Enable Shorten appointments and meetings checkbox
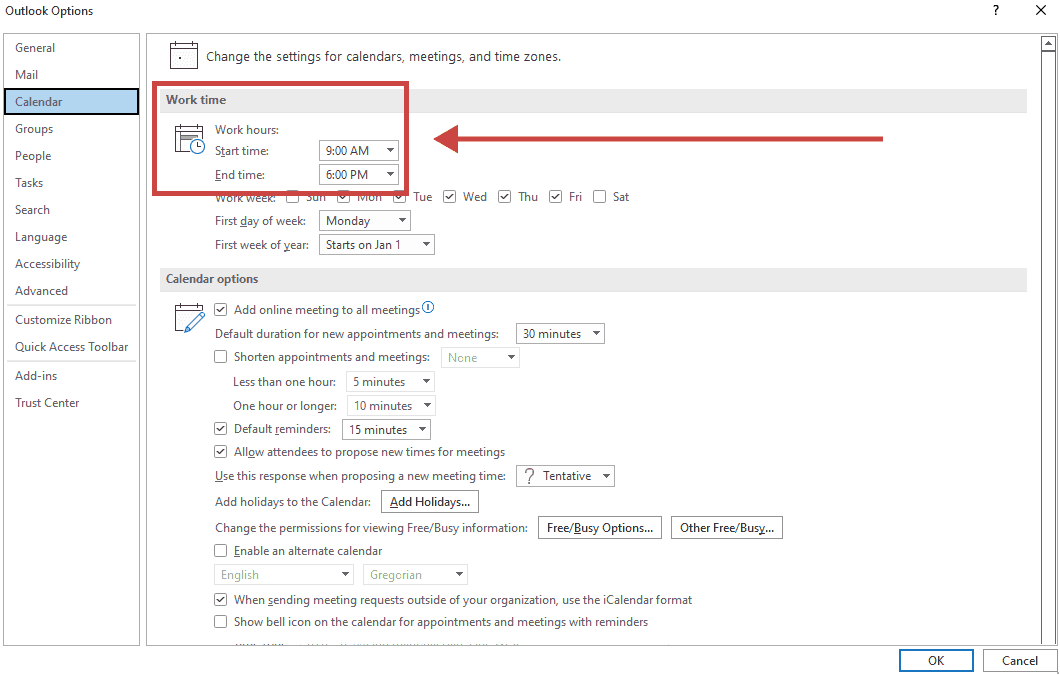Image resolution: width=1060 pixels, height=675 pixels. [220, 357]
